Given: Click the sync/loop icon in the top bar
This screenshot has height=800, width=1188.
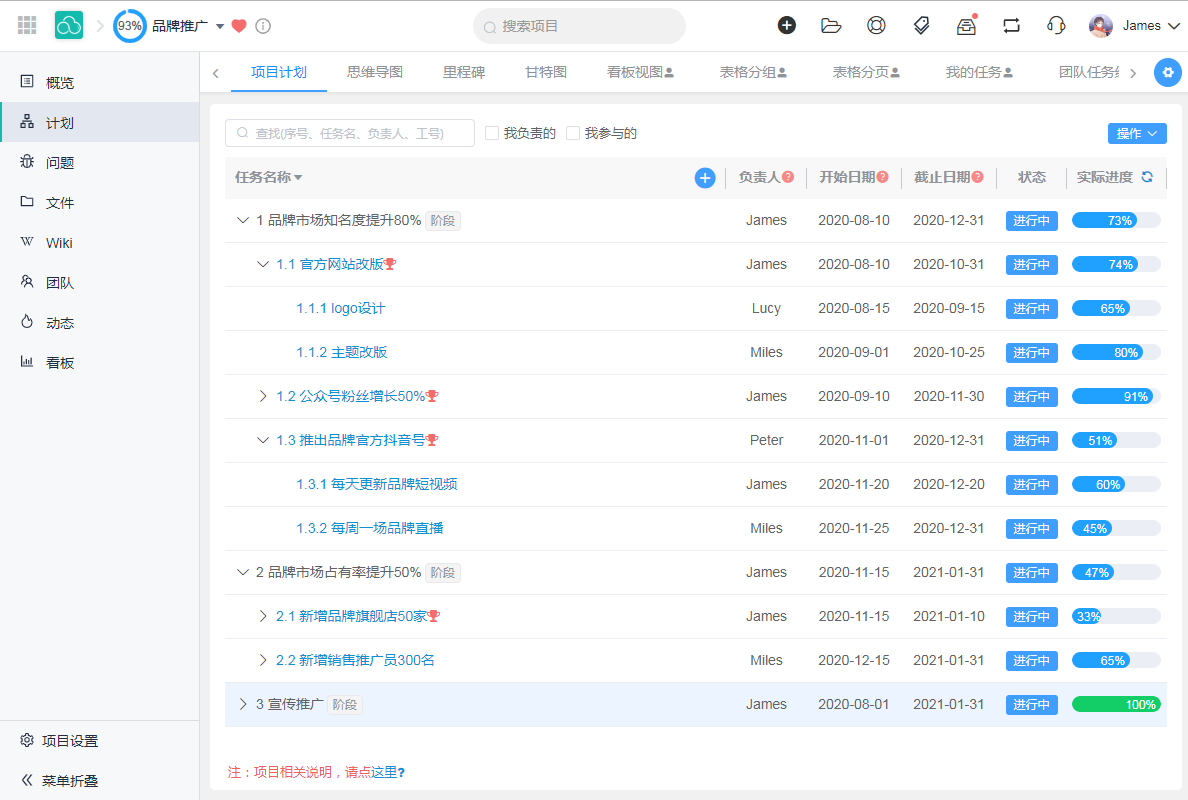Looking at the screenshot, I should [x=1011, y=25].
